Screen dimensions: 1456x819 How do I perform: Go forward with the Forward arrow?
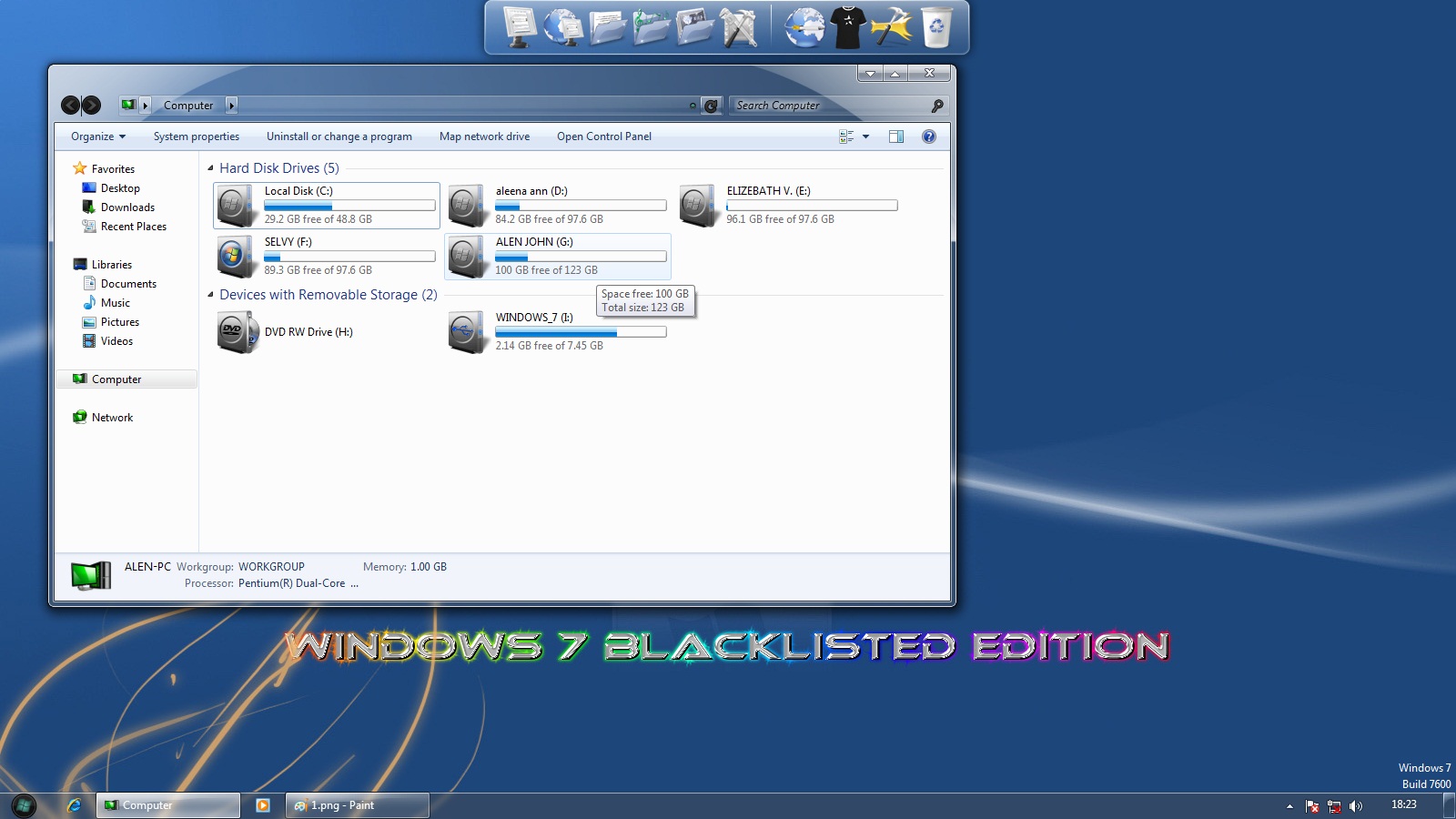(x=91, y=106)
